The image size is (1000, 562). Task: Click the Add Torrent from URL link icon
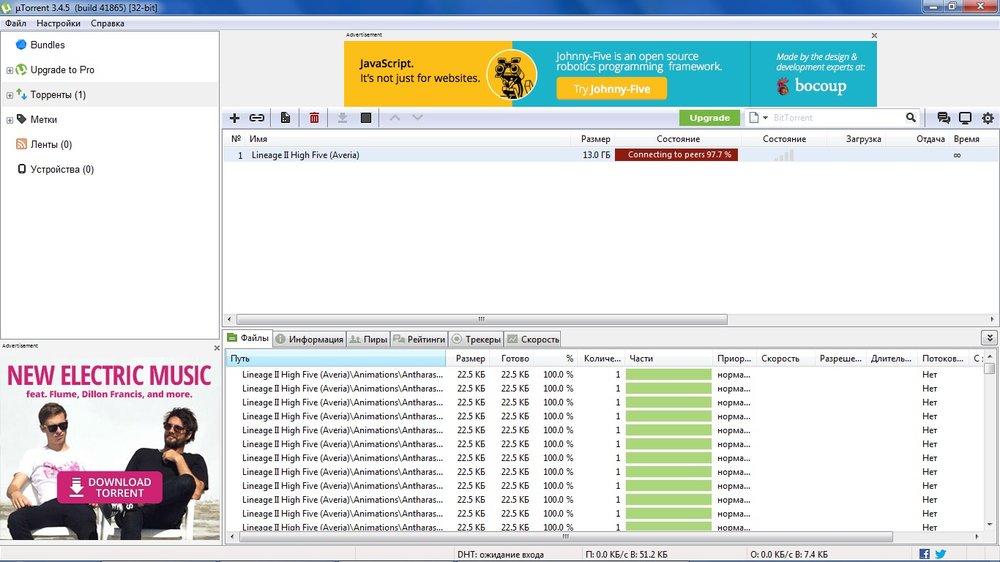tap(257, 118)
